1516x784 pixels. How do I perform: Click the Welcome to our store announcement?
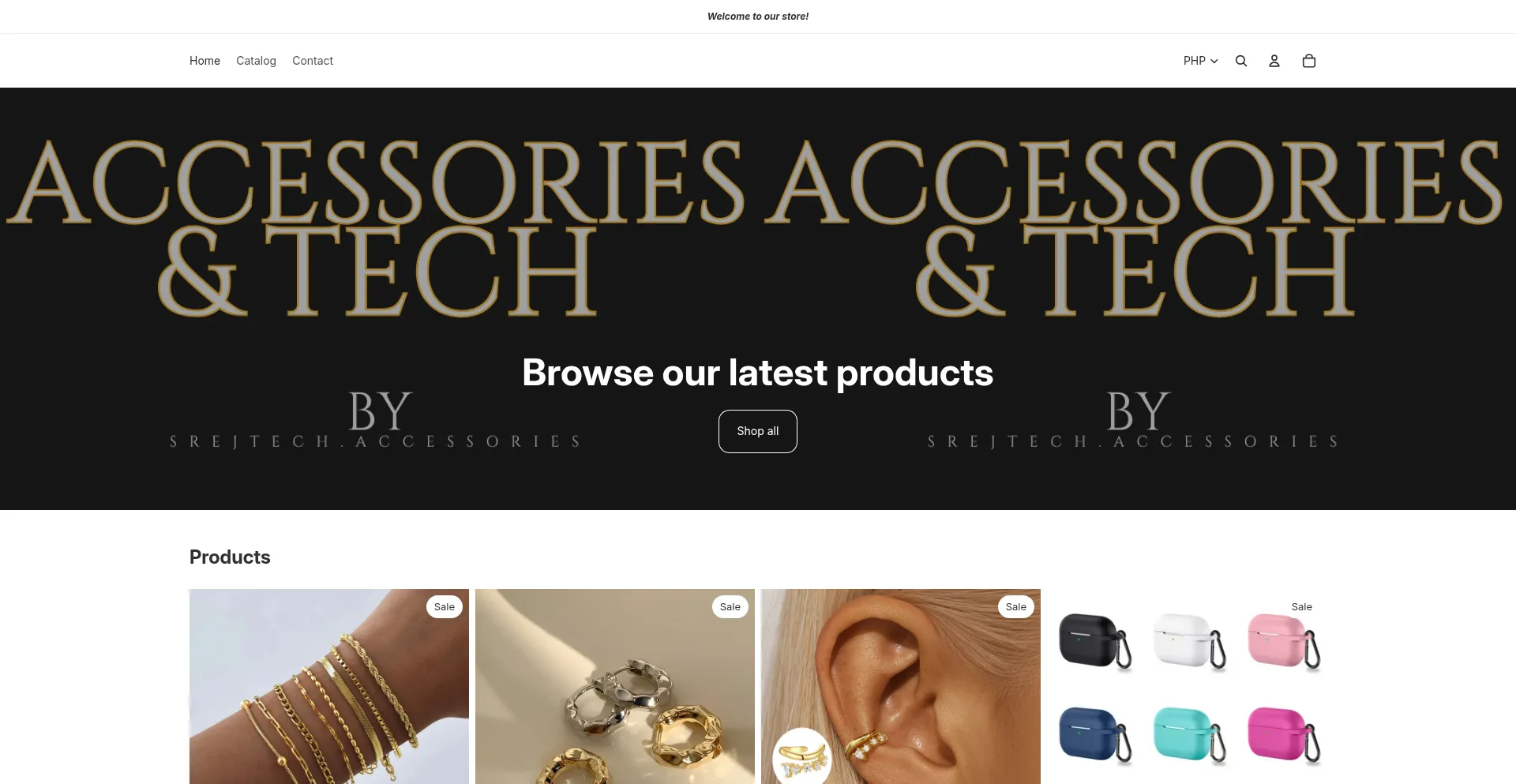(x=758, y=17)
